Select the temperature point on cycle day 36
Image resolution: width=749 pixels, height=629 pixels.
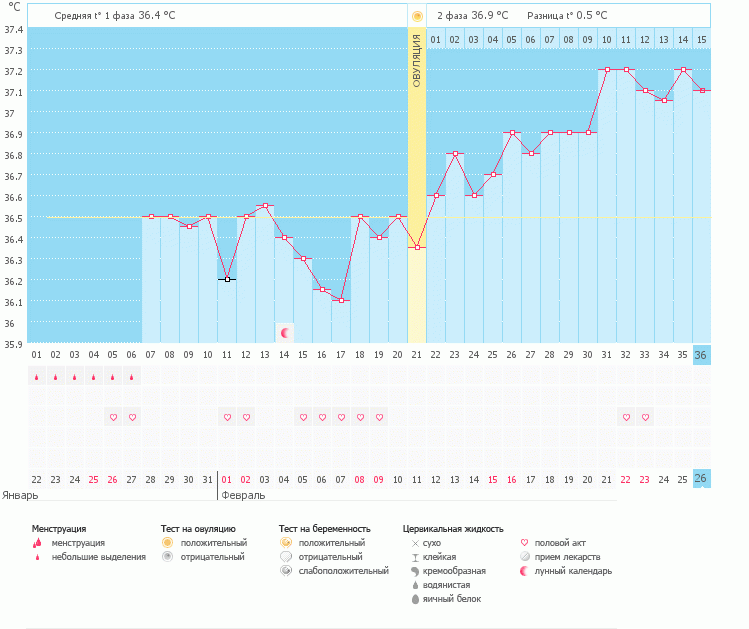[x=702, y=90]
